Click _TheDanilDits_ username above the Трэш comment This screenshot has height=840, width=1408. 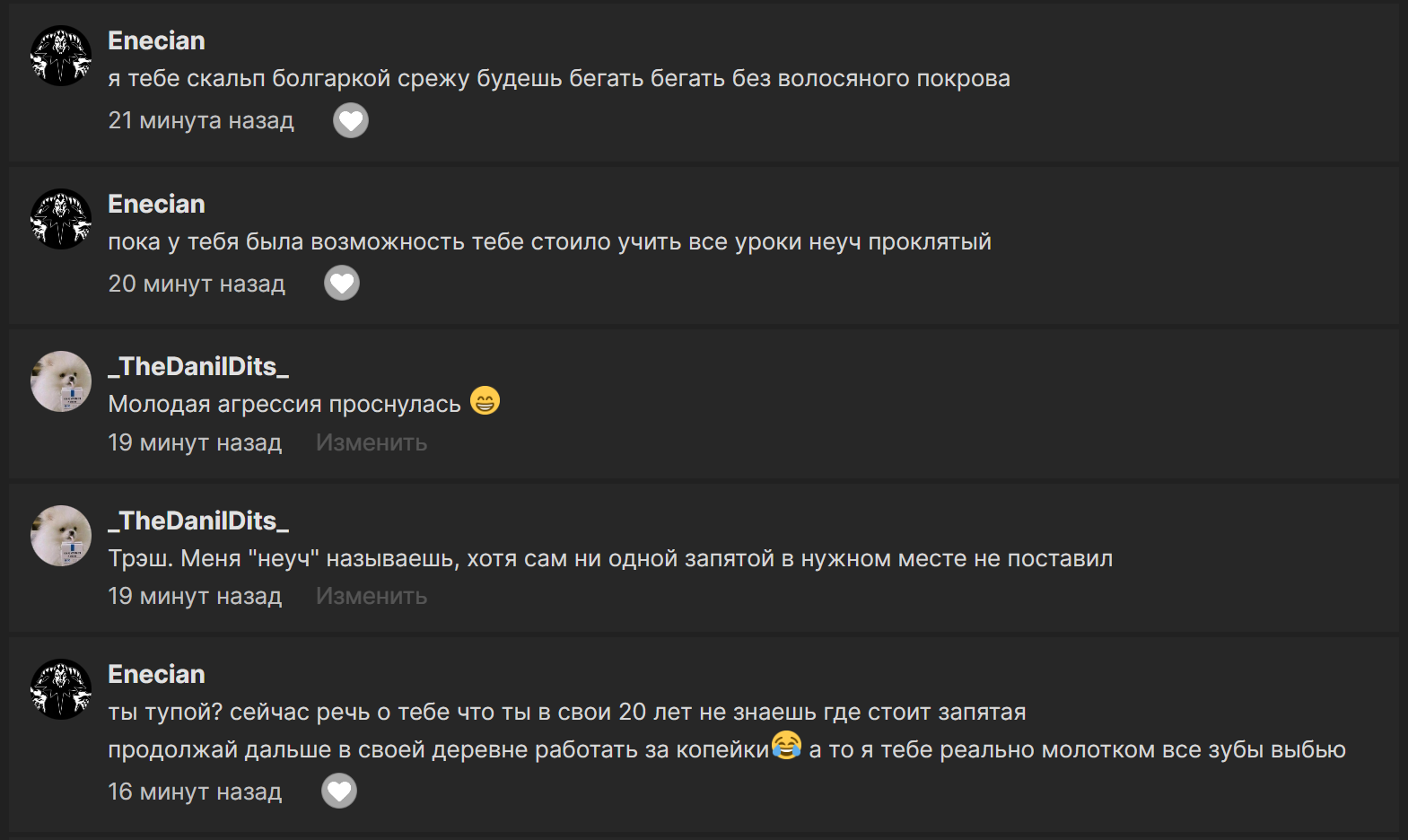(197, 520)
